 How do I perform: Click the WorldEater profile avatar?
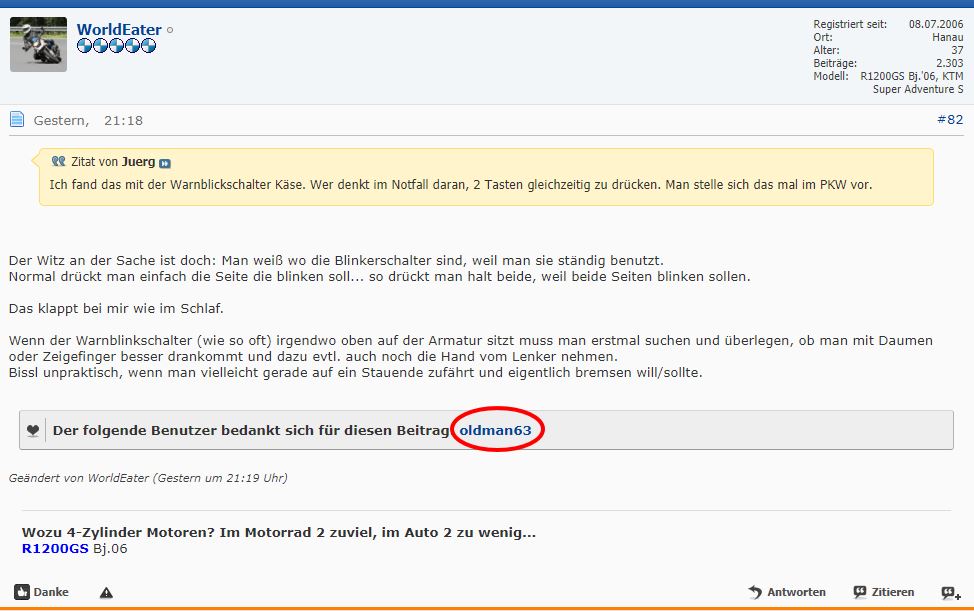coord(38,44)
